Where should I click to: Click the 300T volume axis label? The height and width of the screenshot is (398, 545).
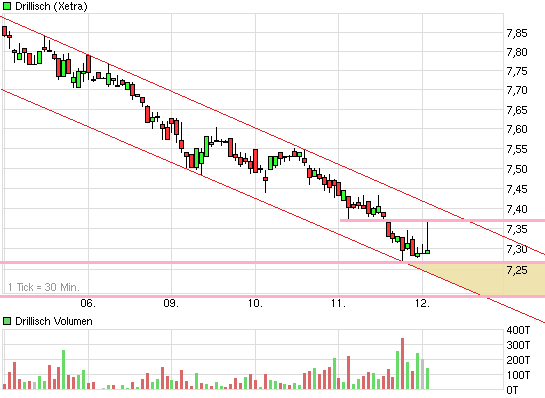(x=518, y=345)
